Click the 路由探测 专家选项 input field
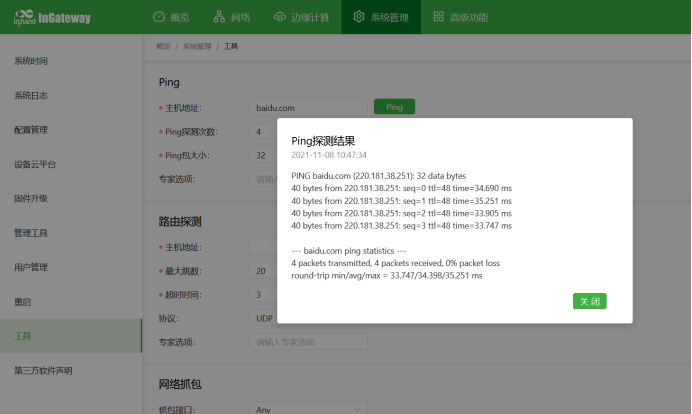 308,342
